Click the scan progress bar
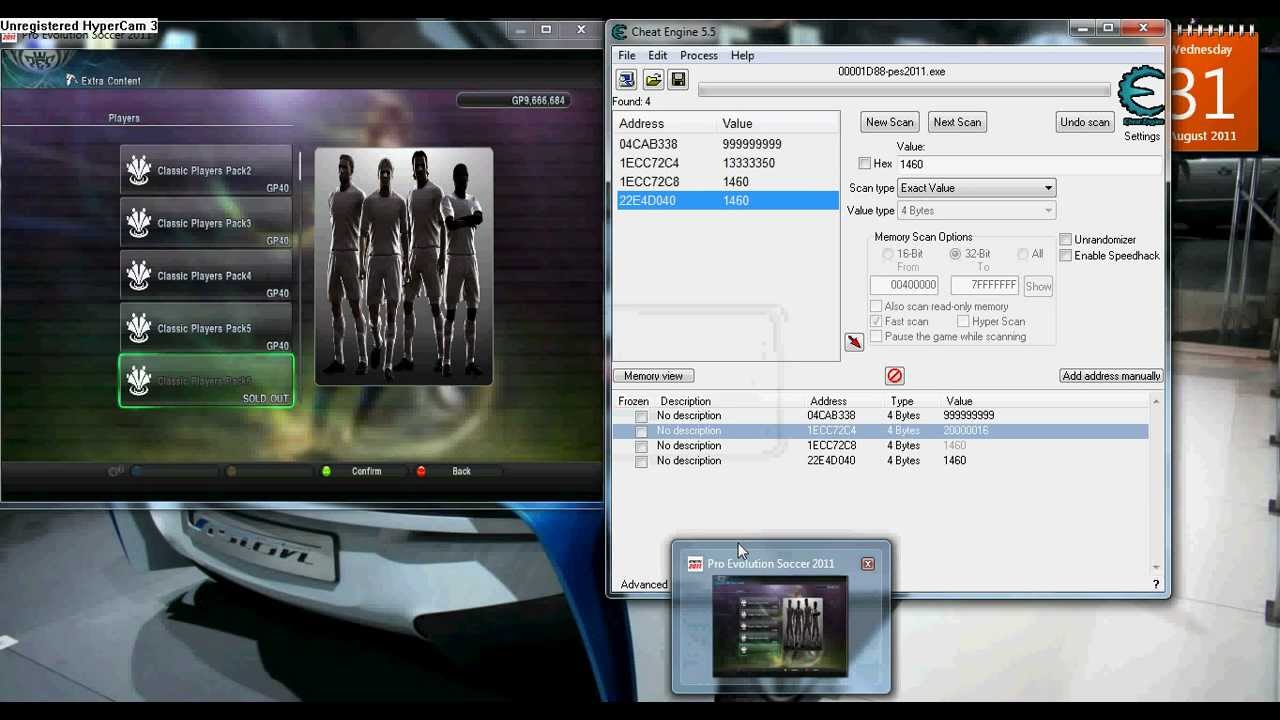 (904, 90)
